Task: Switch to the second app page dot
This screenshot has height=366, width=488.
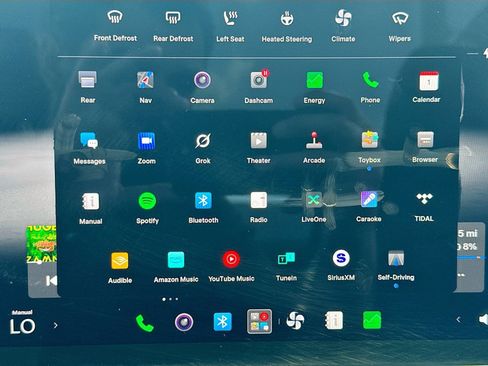Action: click(170, 299)
